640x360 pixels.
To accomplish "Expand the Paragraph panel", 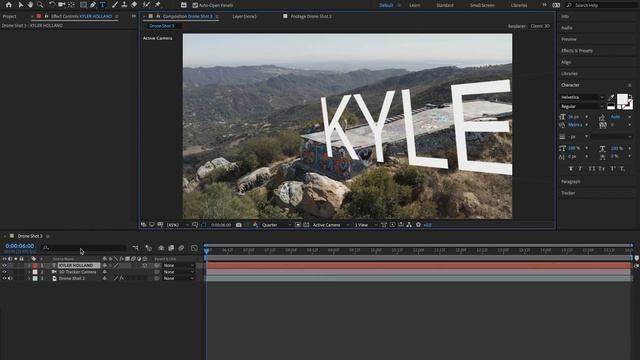I will (x=571, y=181).
